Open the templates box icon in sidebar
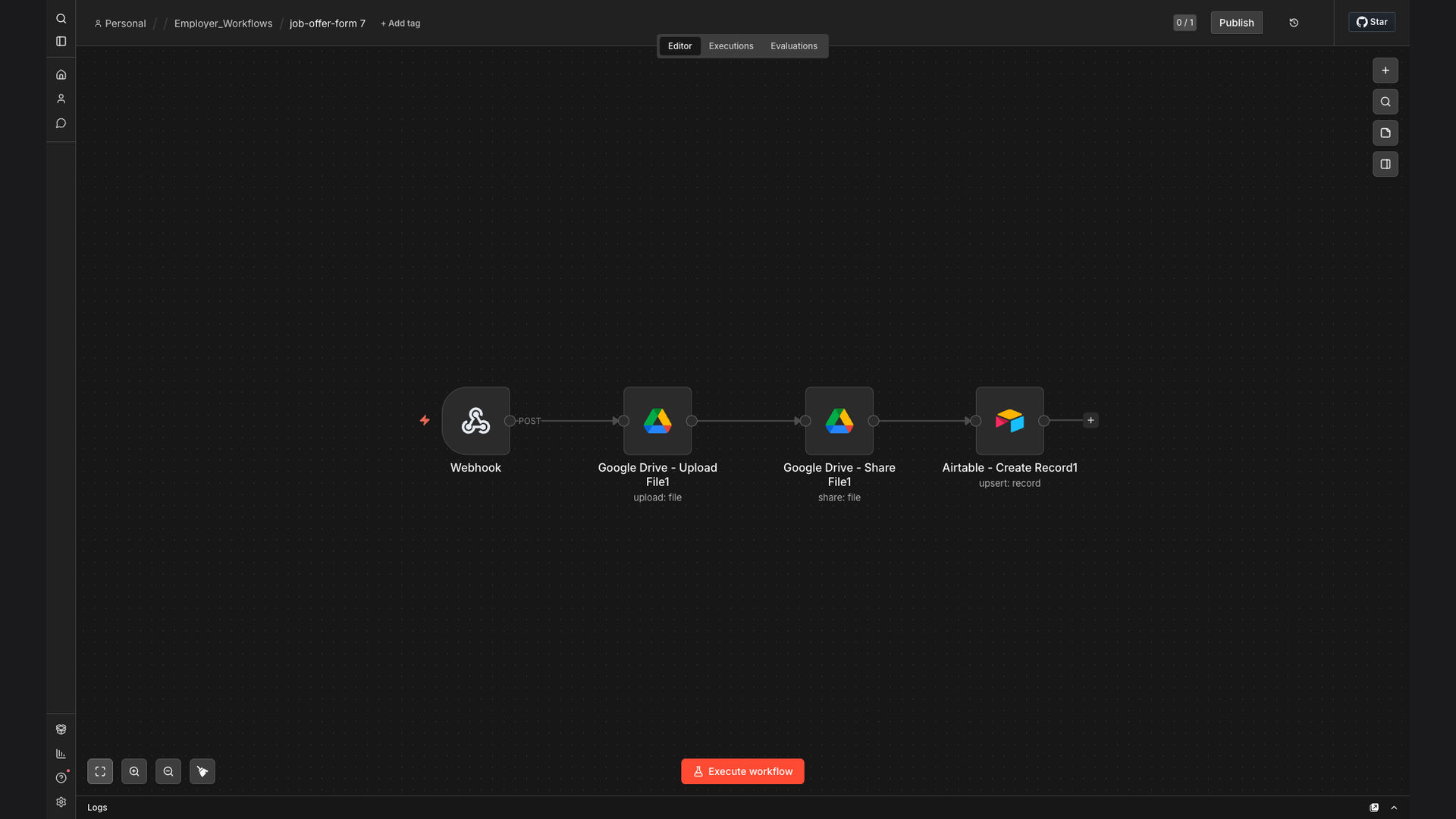This screenshot has width=1456, height=819. pyautogui.click(x=61, y=730)
